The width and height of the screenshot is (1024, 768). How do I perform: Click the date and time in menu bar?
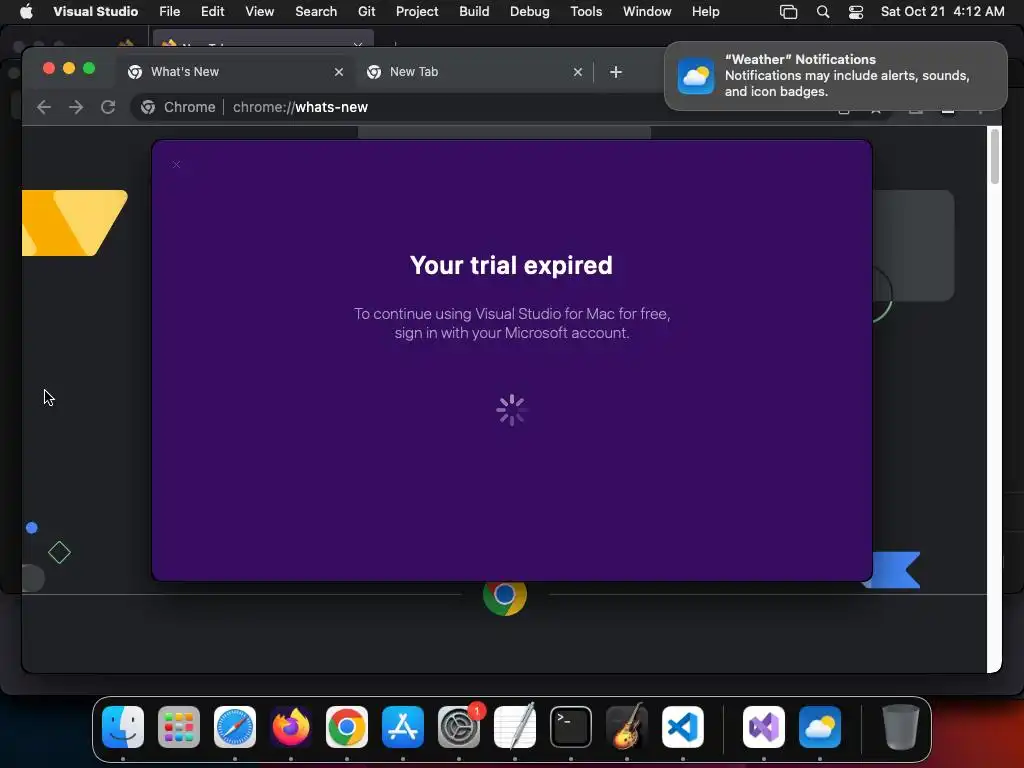tap(942, 11)
